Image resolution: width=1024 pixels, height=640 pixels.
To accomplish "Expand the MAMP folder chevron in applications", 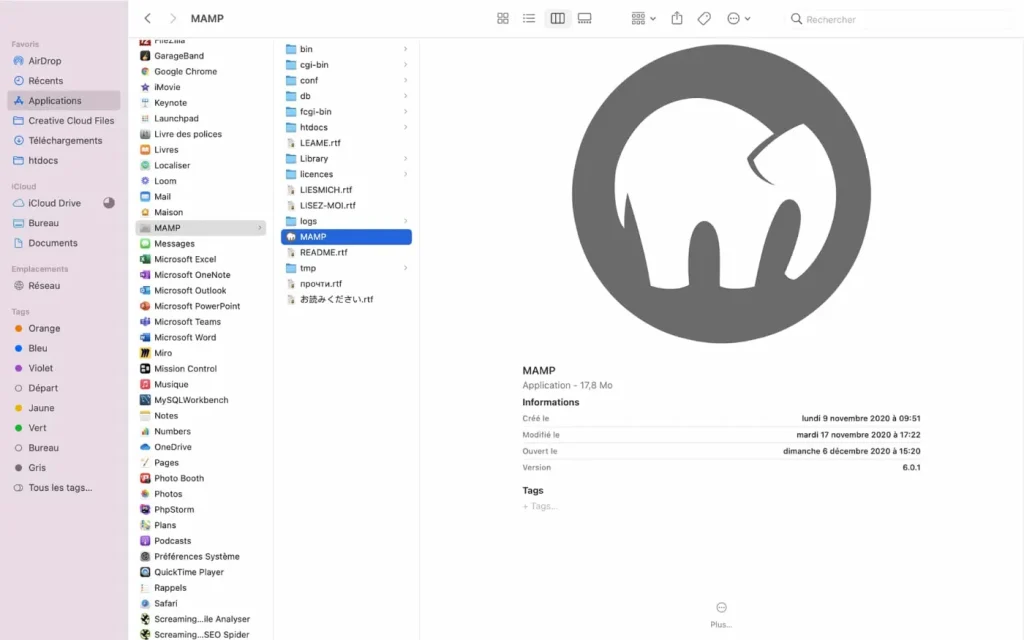I will (x=259, y=228).
